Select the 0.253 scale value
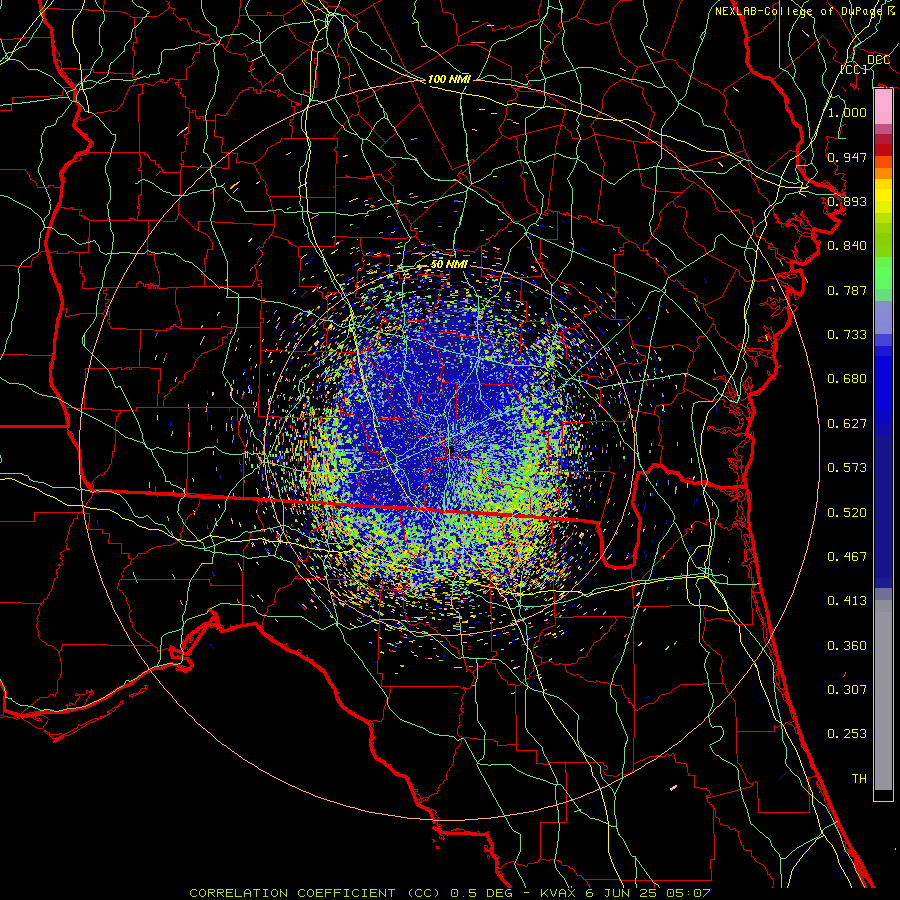This screenshot has height=900, width=900. click(x=847, y=734)
